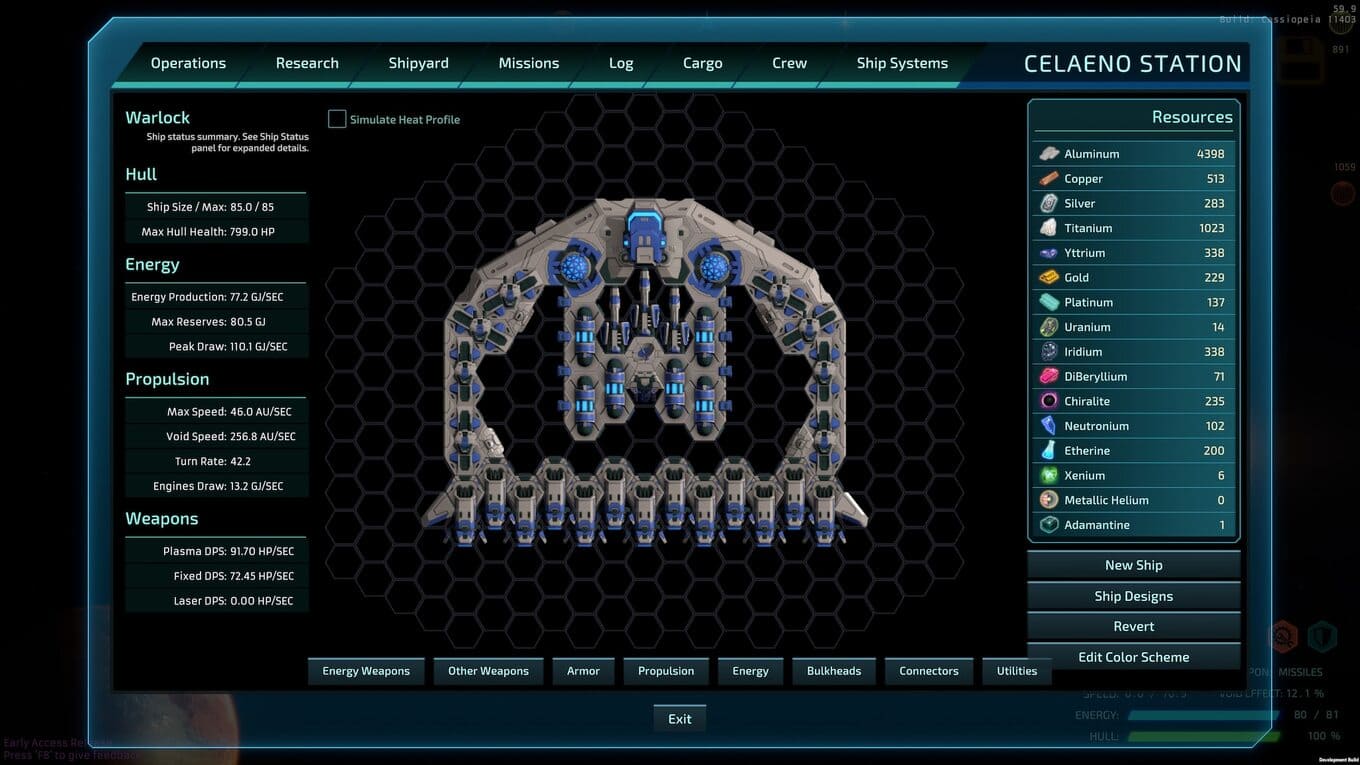The image size is (1360, 765).
Task: Click the "Max Speed: 46.0 AU/SEC" row
Action: pyautogui.click(x=216, y=412)
